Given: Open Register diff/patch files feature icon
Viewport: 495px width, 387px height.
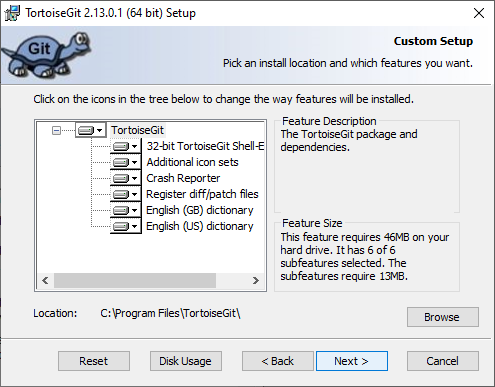Looking at the screenshot, I should tap(126, 194).
